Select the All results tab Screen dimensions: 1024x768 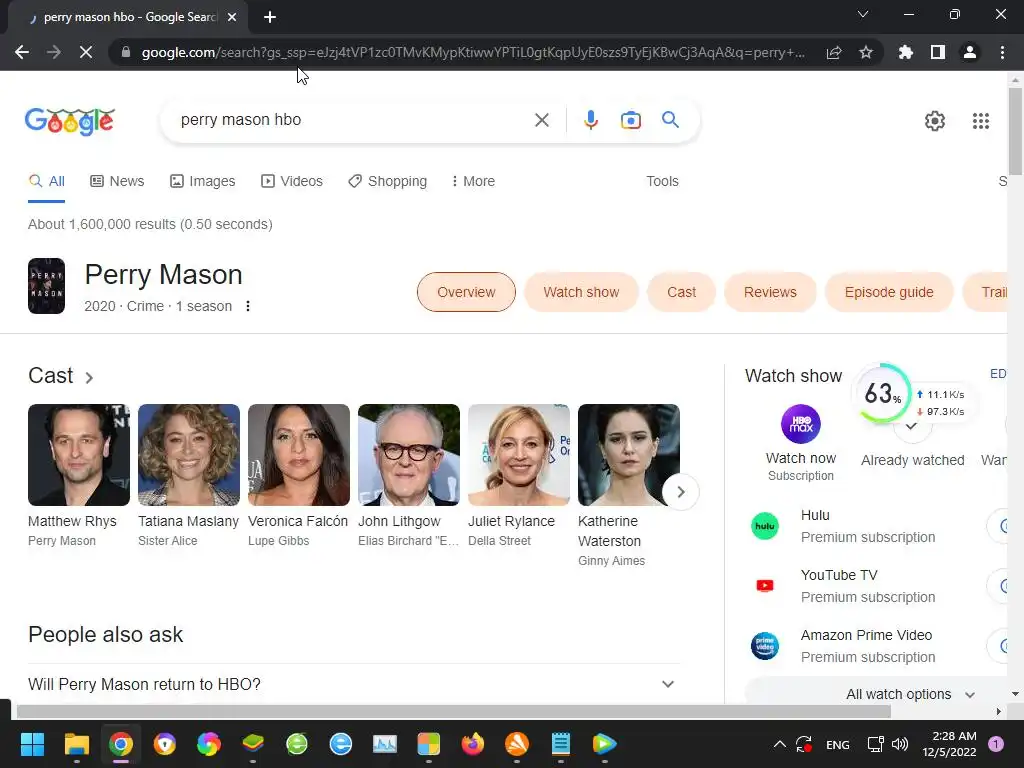tap(46, 182)
